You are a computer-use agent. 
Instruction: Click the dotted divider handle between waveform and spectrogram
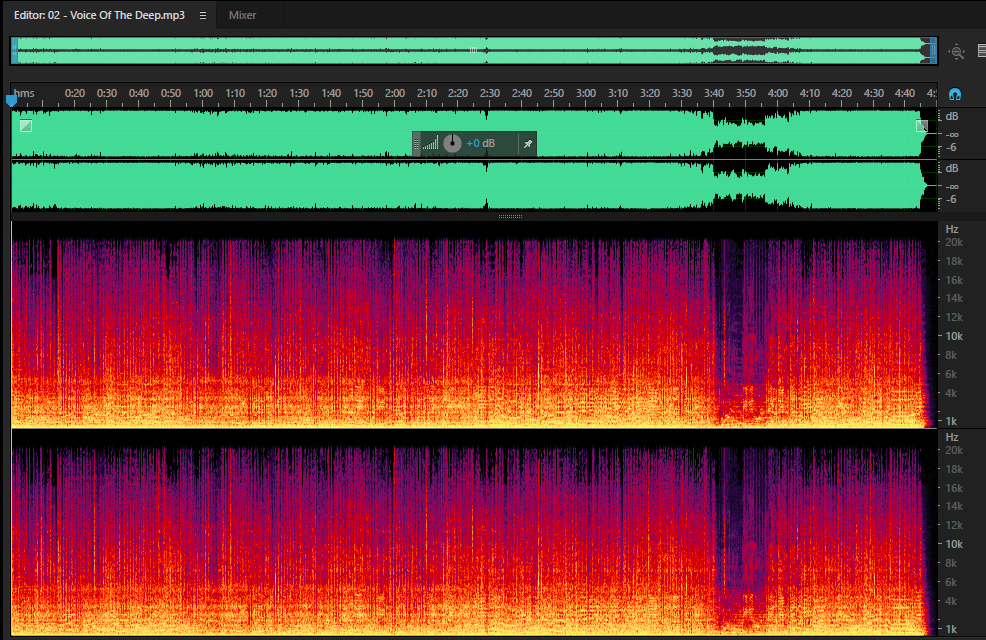(510, 216)
